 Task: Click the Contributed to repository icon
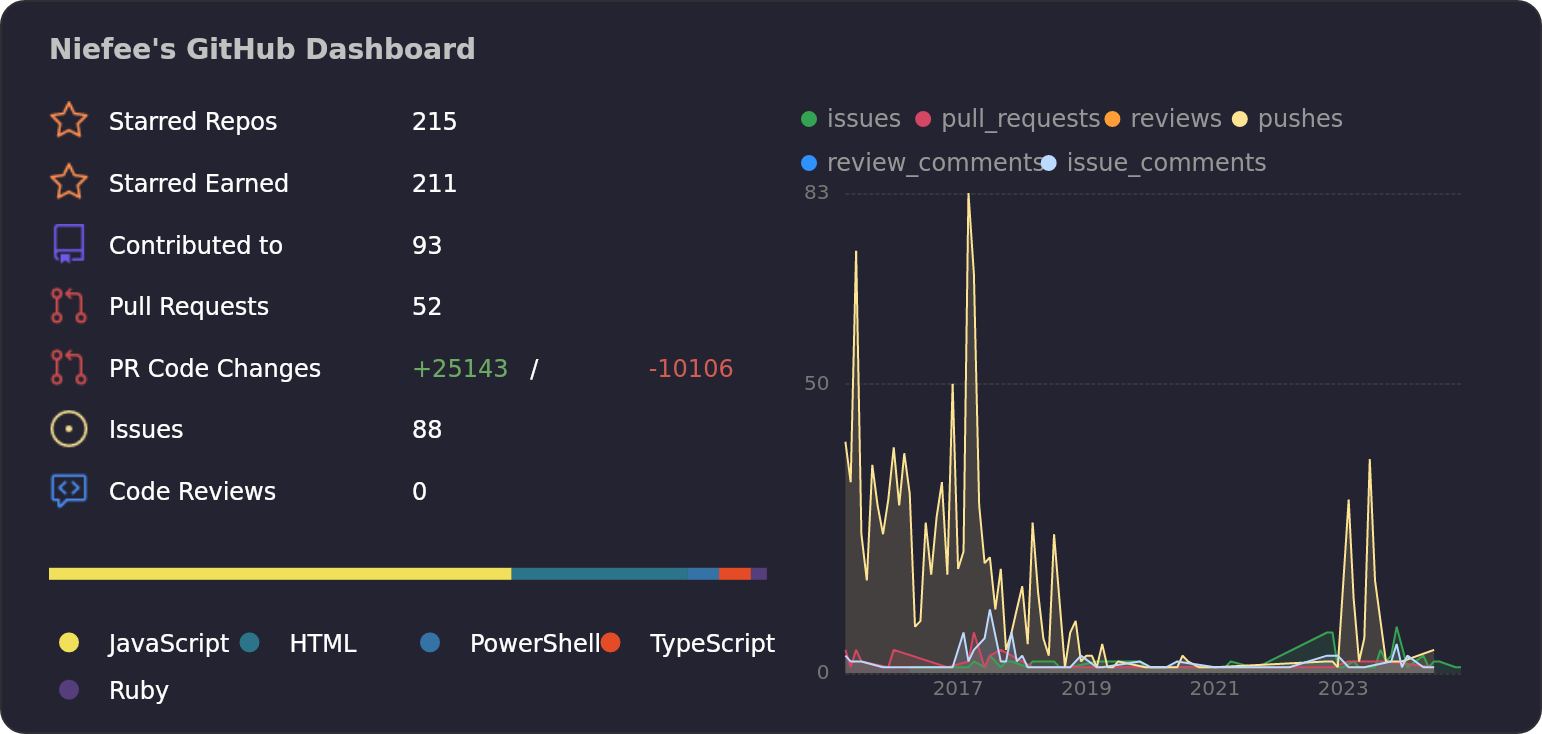(x=68, y=244)
